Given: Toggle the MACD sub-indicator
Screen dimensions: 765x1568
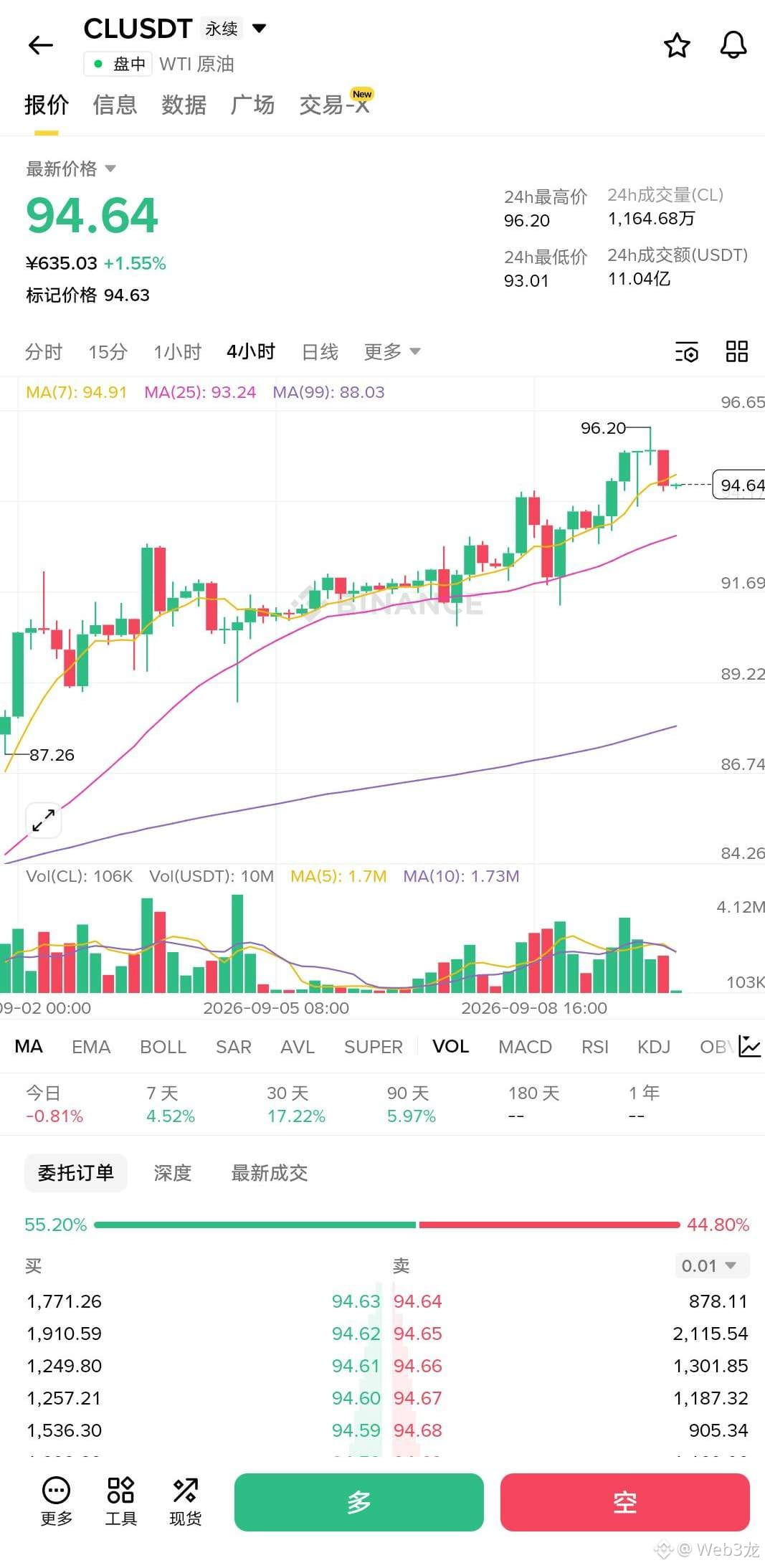Looking at the screenshot, I should point(525,1047).
